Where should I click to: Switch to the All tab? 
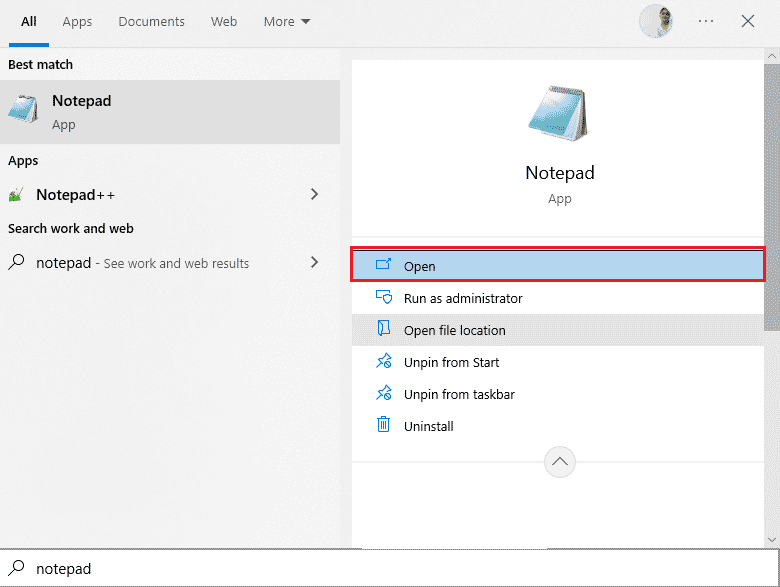pyautogui.click(x=29, y=22)
